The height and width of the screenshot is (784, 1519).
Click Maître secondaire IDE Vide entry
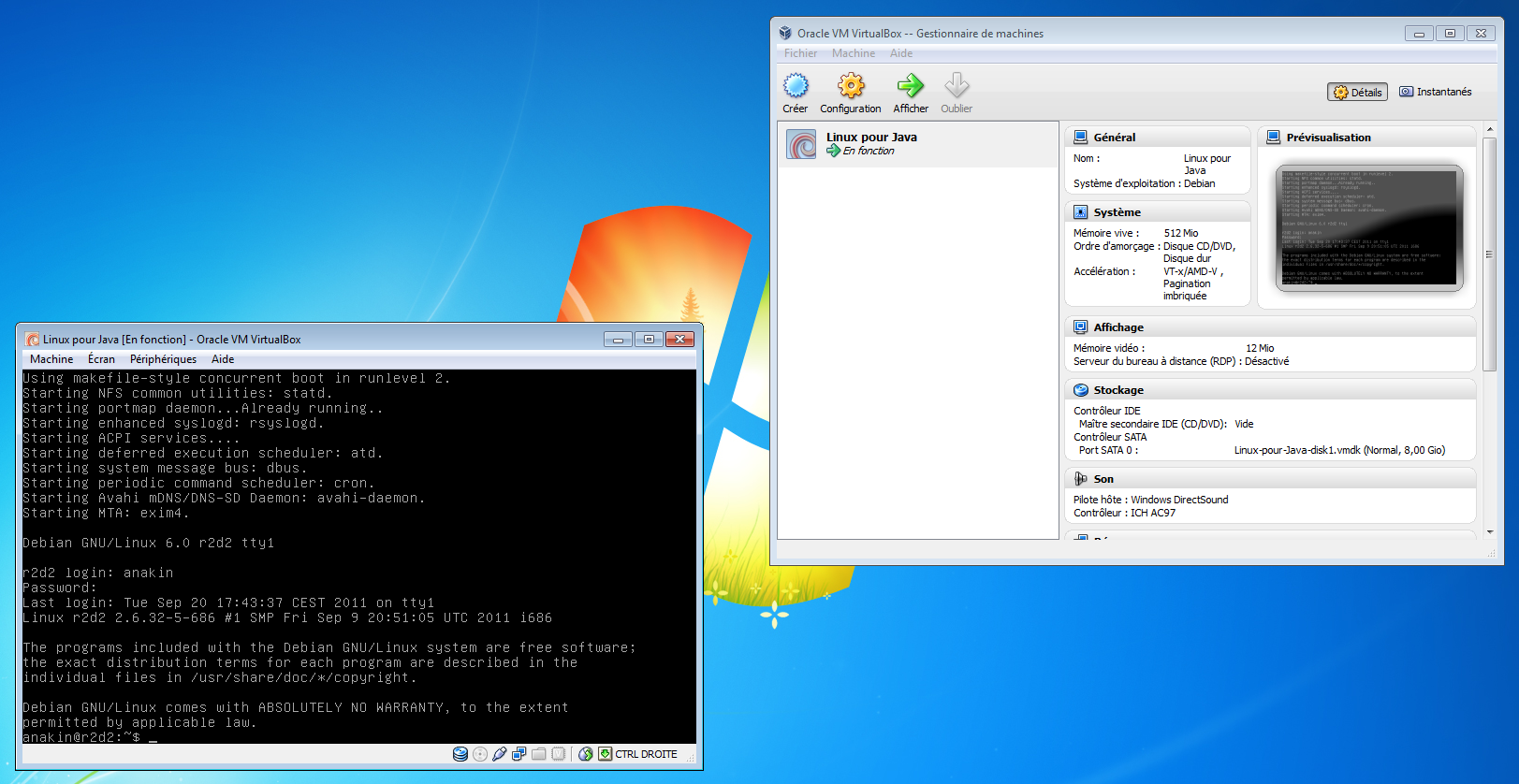point(1166,424)
